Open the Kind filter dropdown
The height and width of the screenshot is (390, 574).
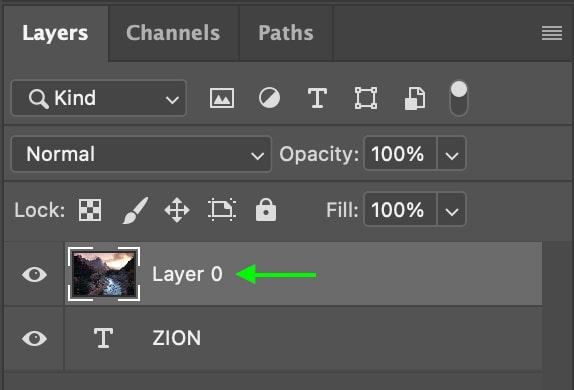pos(99,98)
